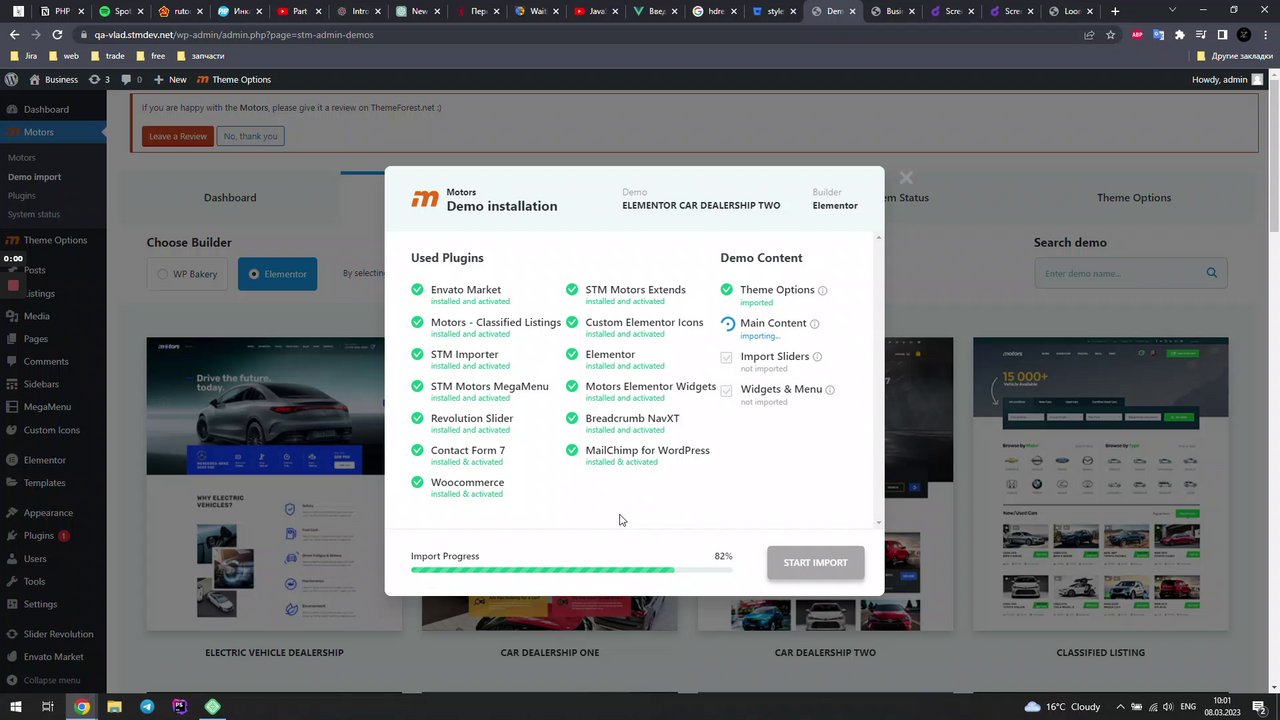The image size is (1280, 720).
Task: Open the Jira bookmark folder
Action: tap(24, 56)
